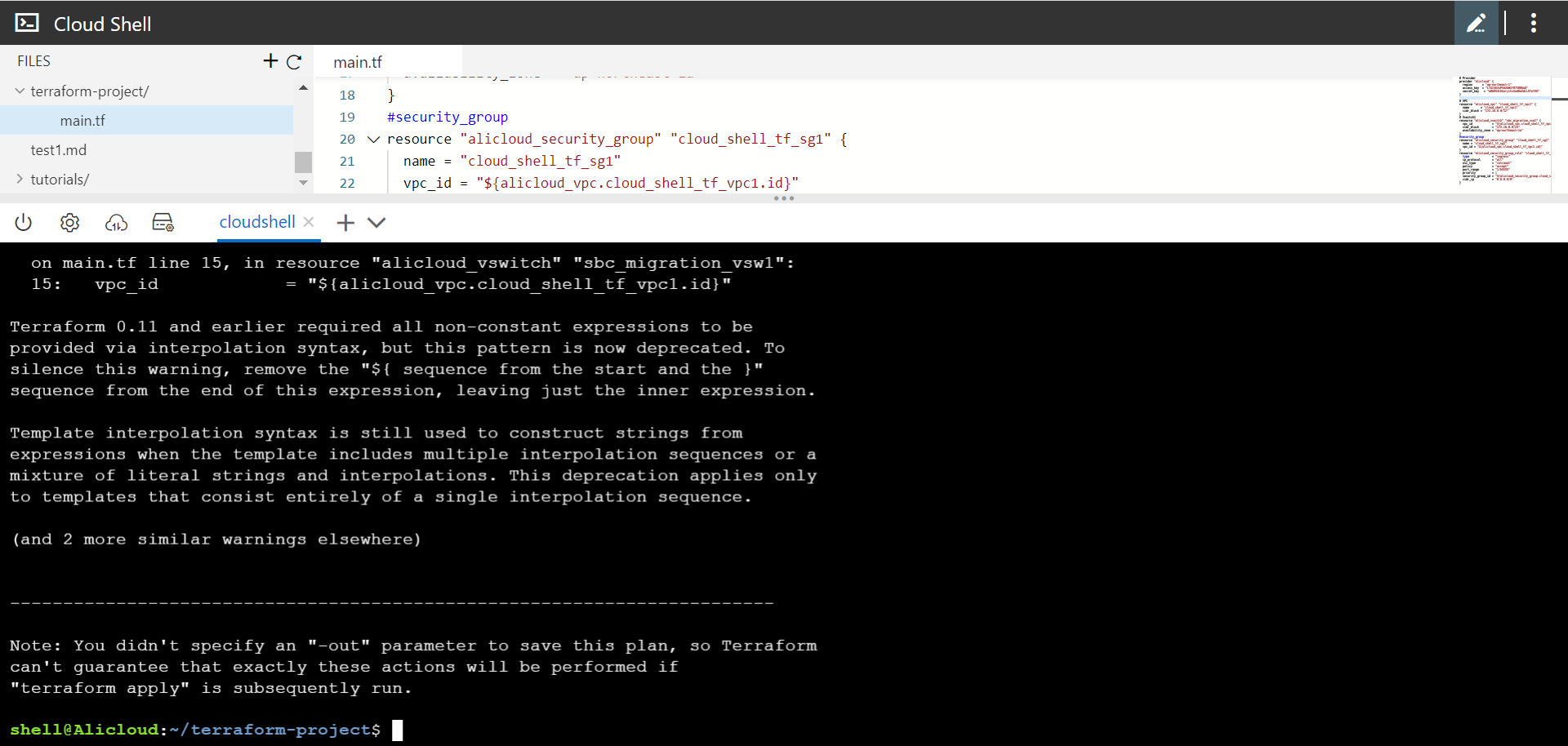Click the cloud upload/download icon

116,222
